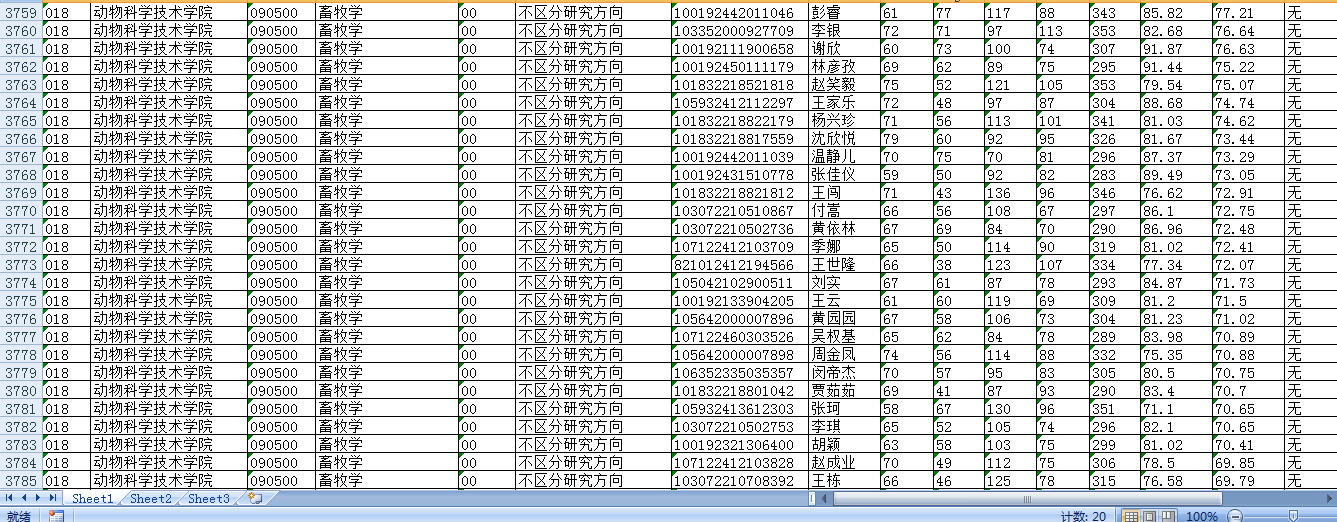Click the score cell 69.79
This screenshot has width=1337, height=522.
click(1248, 481)
